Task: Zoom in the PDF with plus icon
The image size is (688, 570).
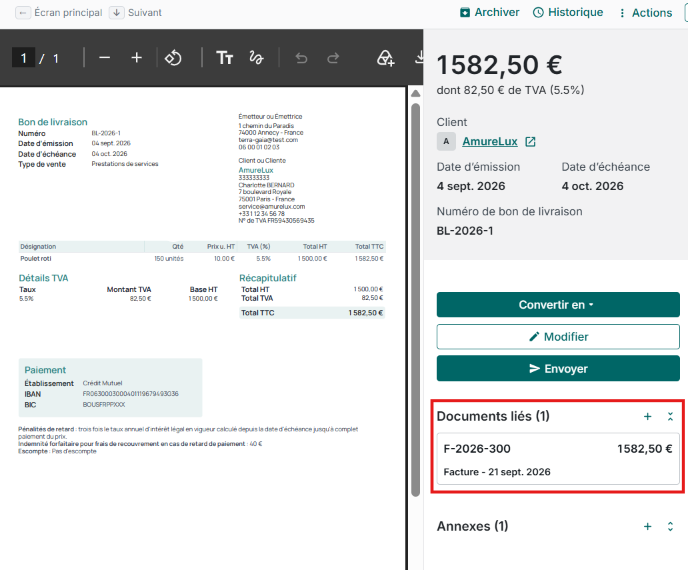Action: [136, 57]
